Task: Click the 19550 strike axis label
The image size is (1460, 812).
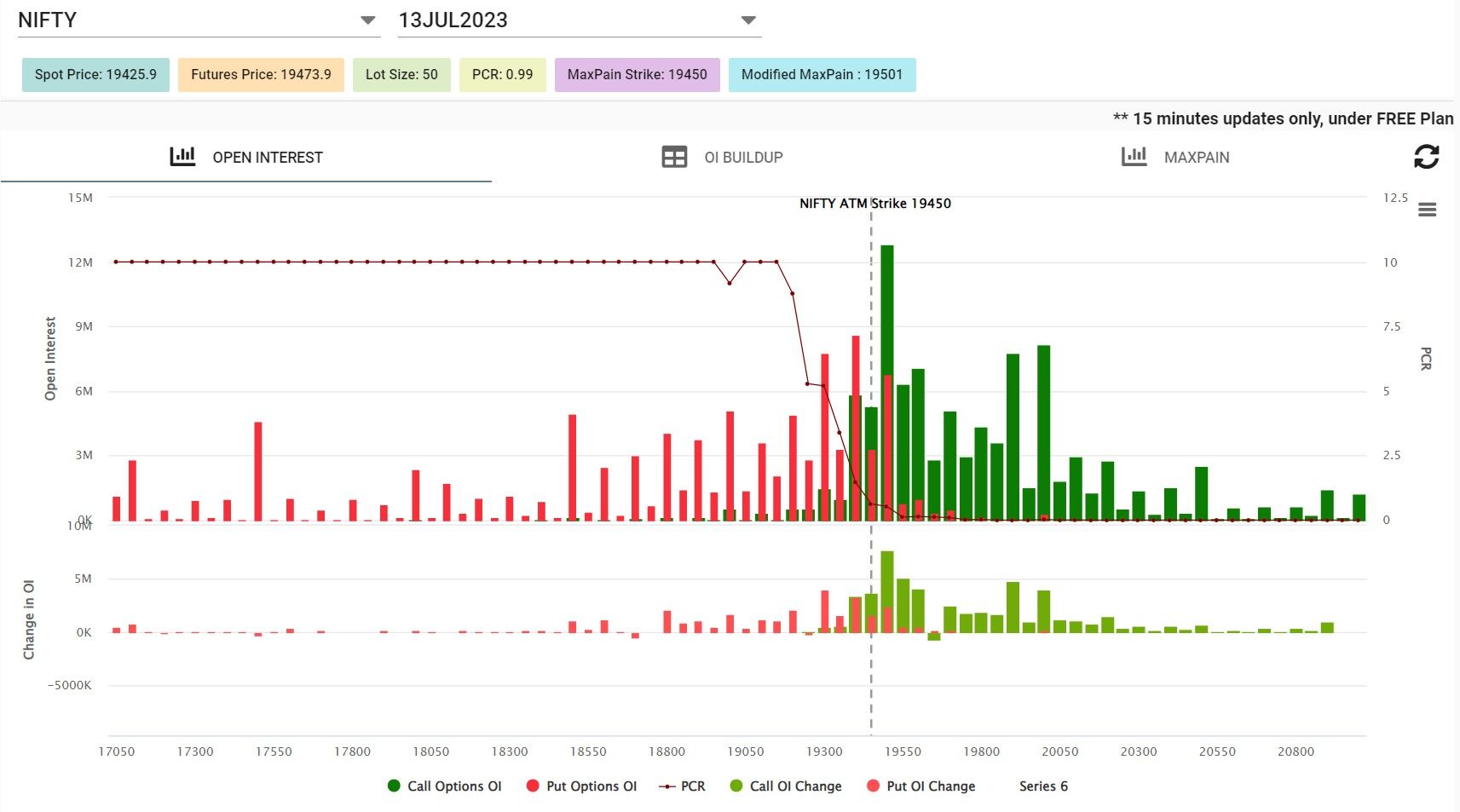Action: click(x=903, y=752)
